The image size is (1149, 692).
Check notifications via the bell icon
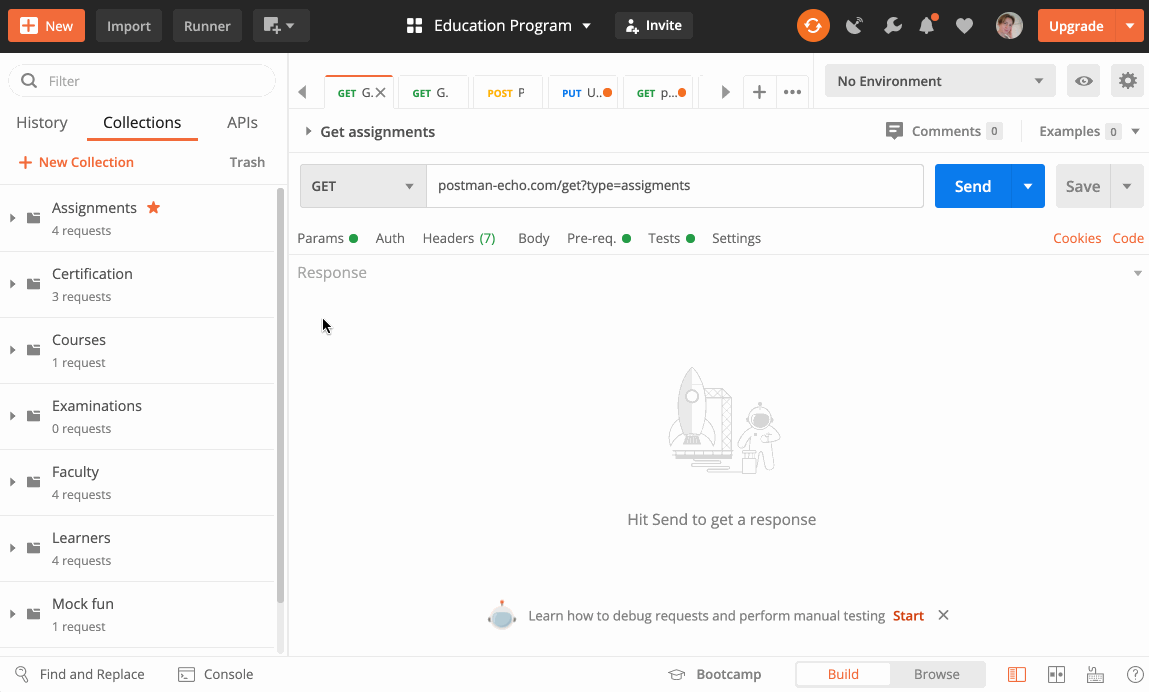click(927, 25)
